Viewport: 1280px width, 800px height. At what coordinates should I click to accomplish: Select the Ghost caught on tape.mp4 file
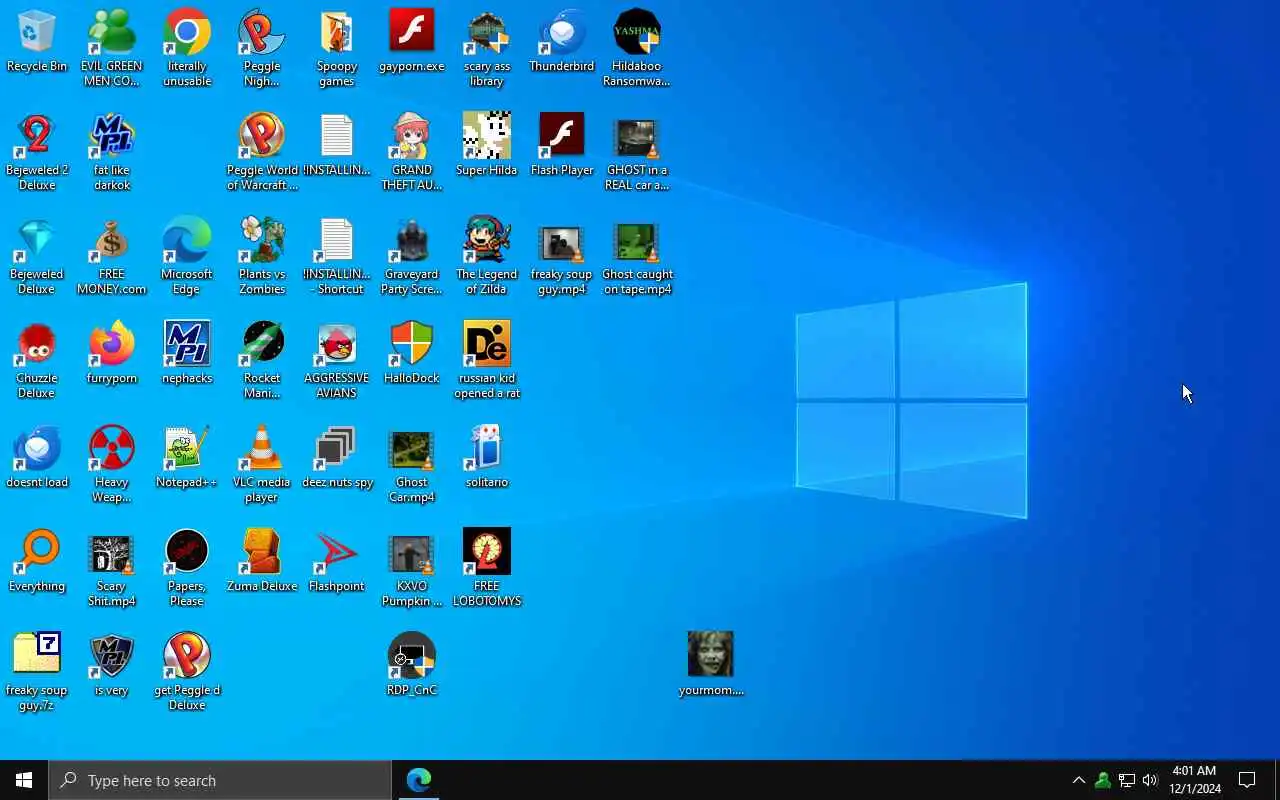[637, 241]
